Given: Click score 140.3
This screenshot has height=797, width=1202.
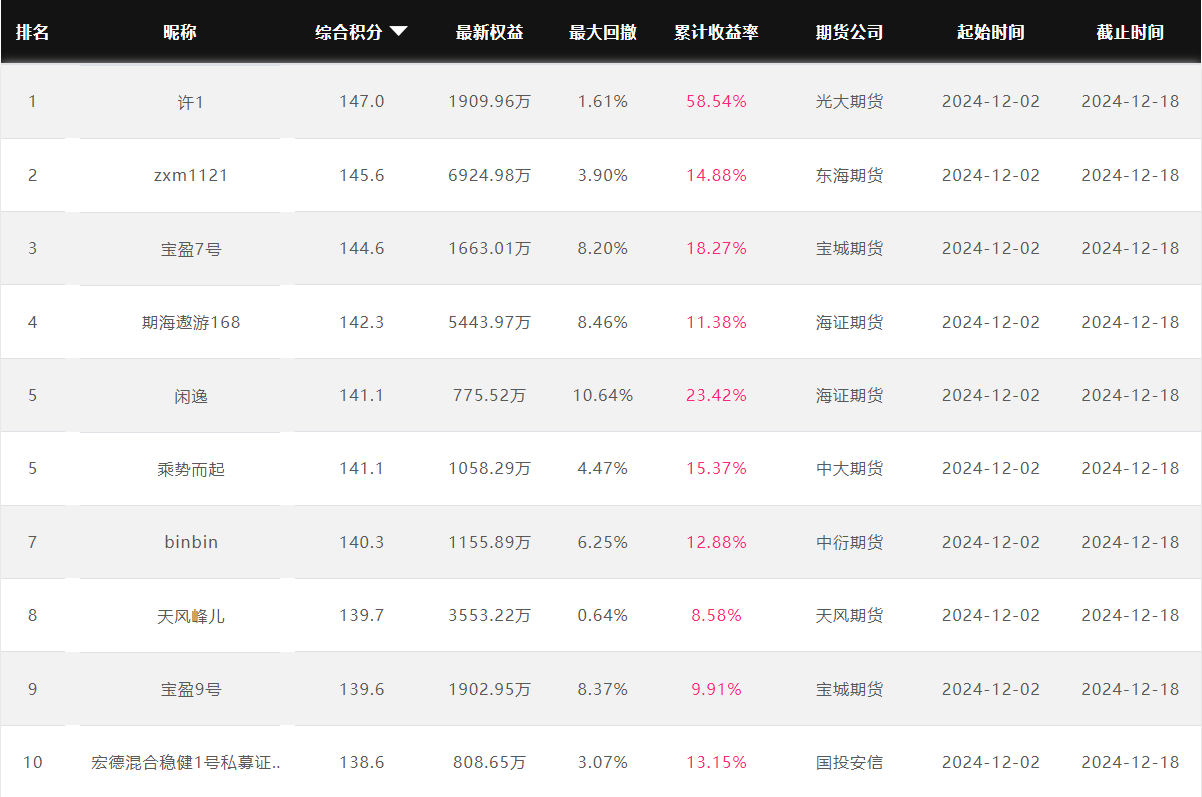Looking at the screenshot, I should click(x=361, y=542).
